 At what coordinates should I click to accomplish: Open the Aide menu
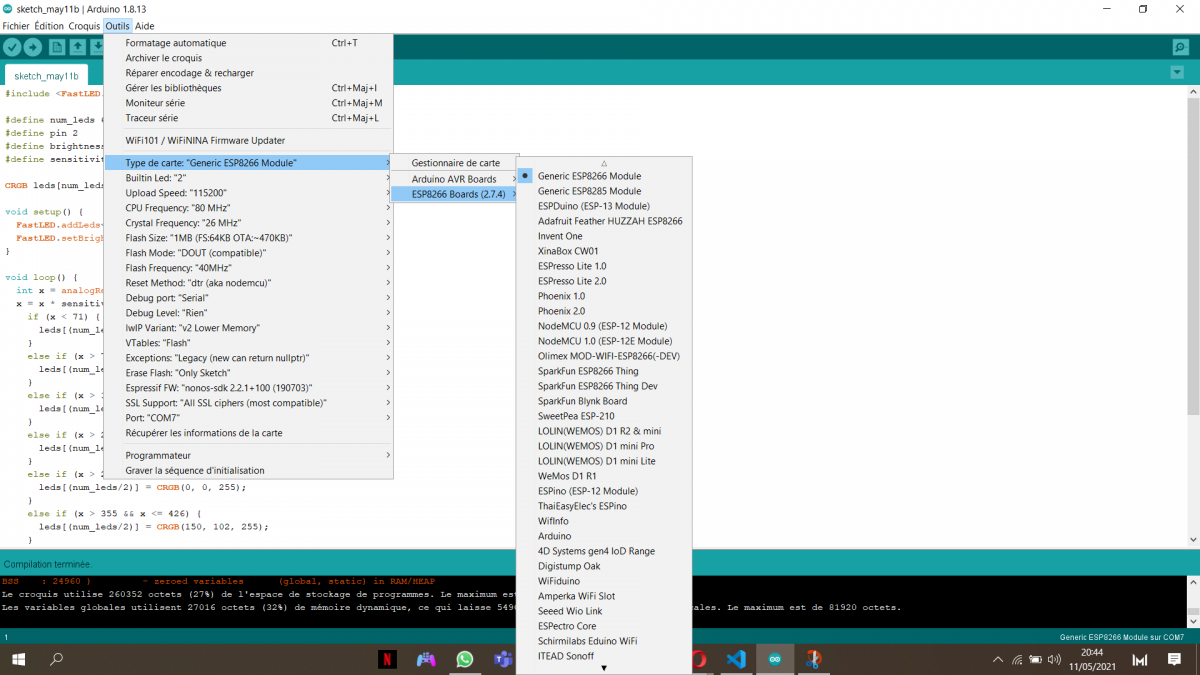[145, 25]
